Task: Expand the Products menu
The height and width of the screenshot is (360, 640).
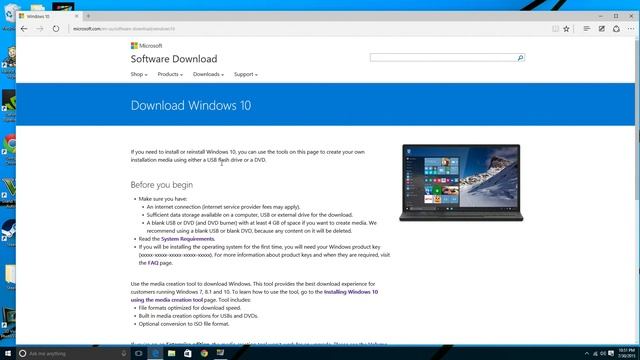Action: coord(170,74)
